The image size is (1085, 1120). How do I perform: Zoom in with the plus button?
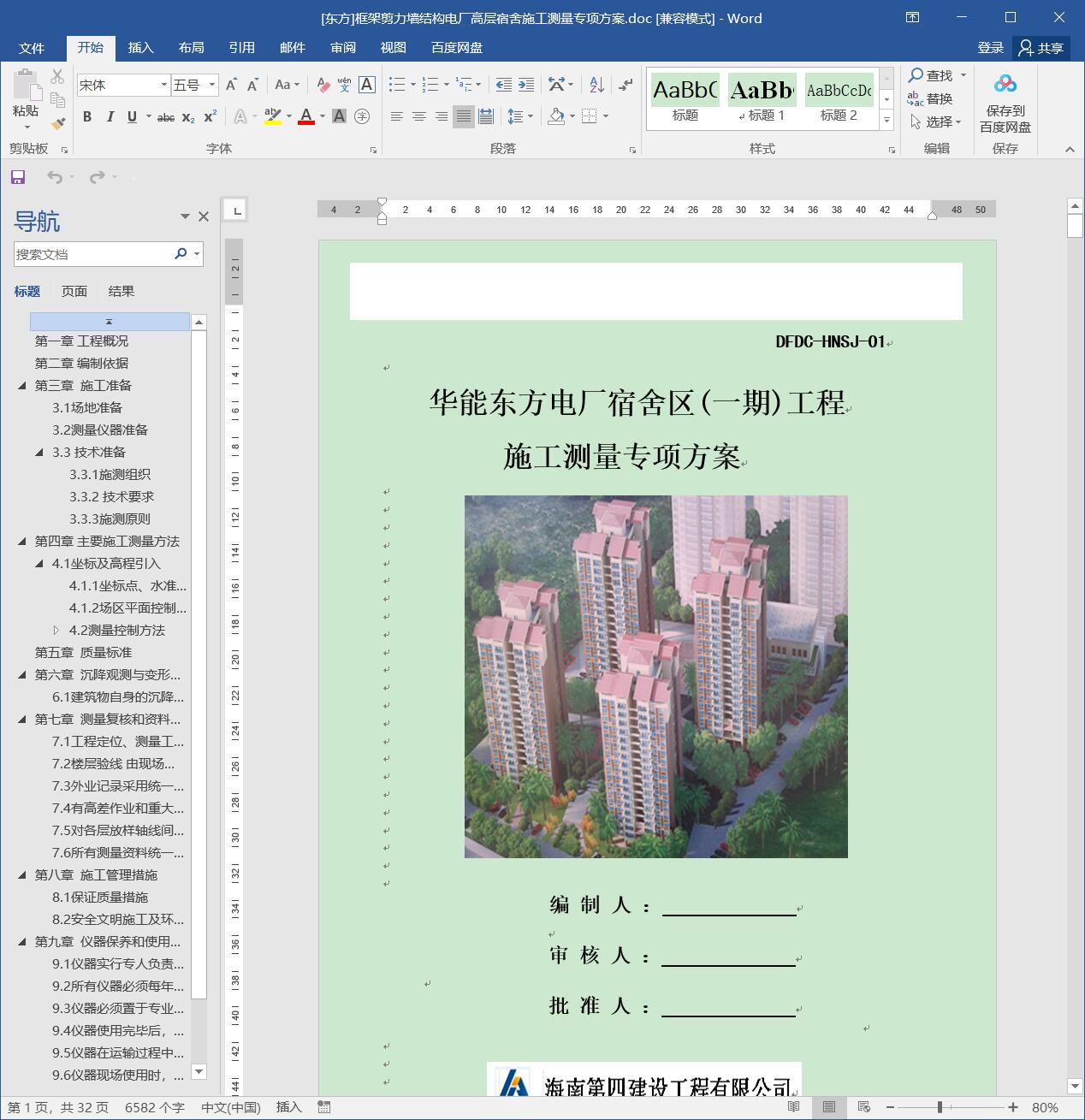(1013, 1107)
